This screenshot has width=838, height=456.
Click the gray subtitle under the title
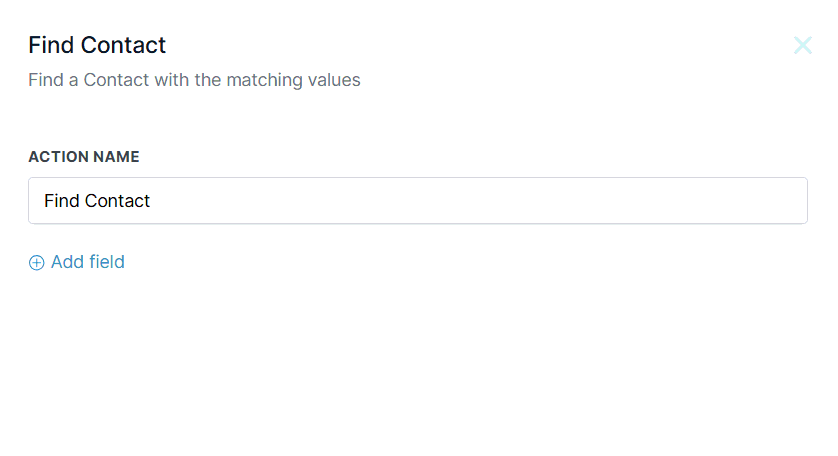point(194,80)
